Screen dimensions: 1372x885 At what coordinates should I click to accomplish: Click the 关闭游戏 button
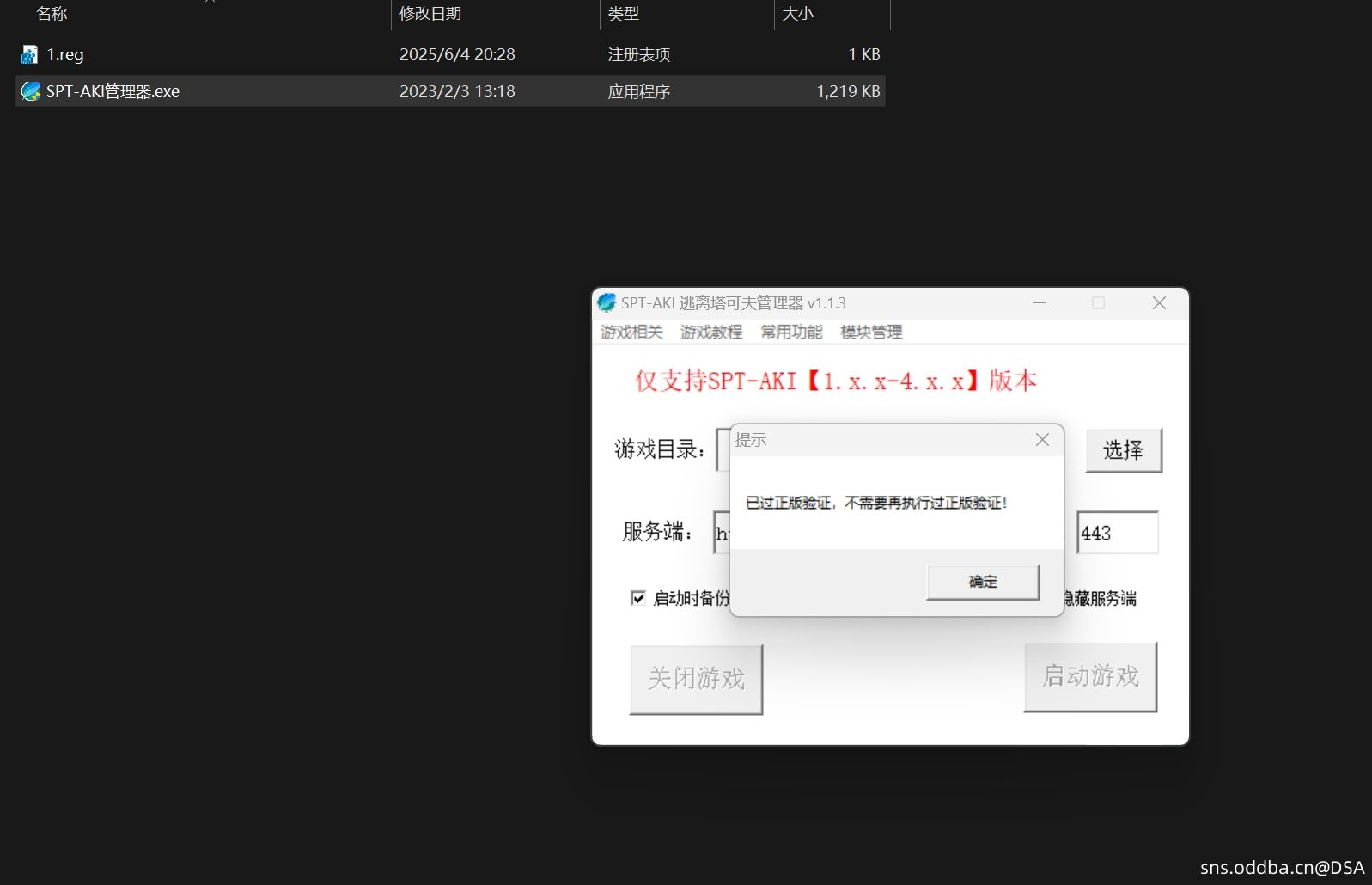697,679
